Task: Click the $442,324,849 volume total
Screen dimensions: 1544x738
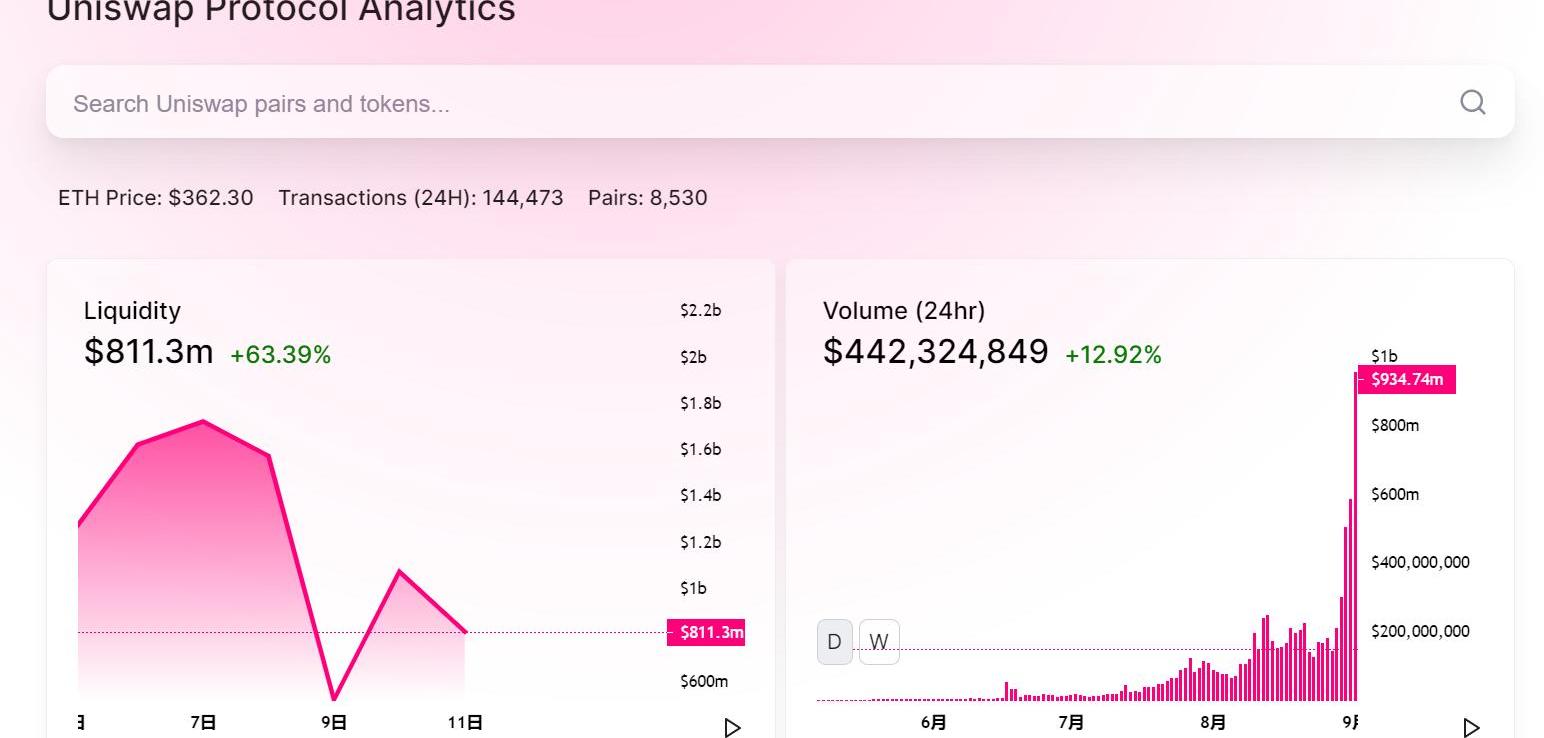Action: 935,352
